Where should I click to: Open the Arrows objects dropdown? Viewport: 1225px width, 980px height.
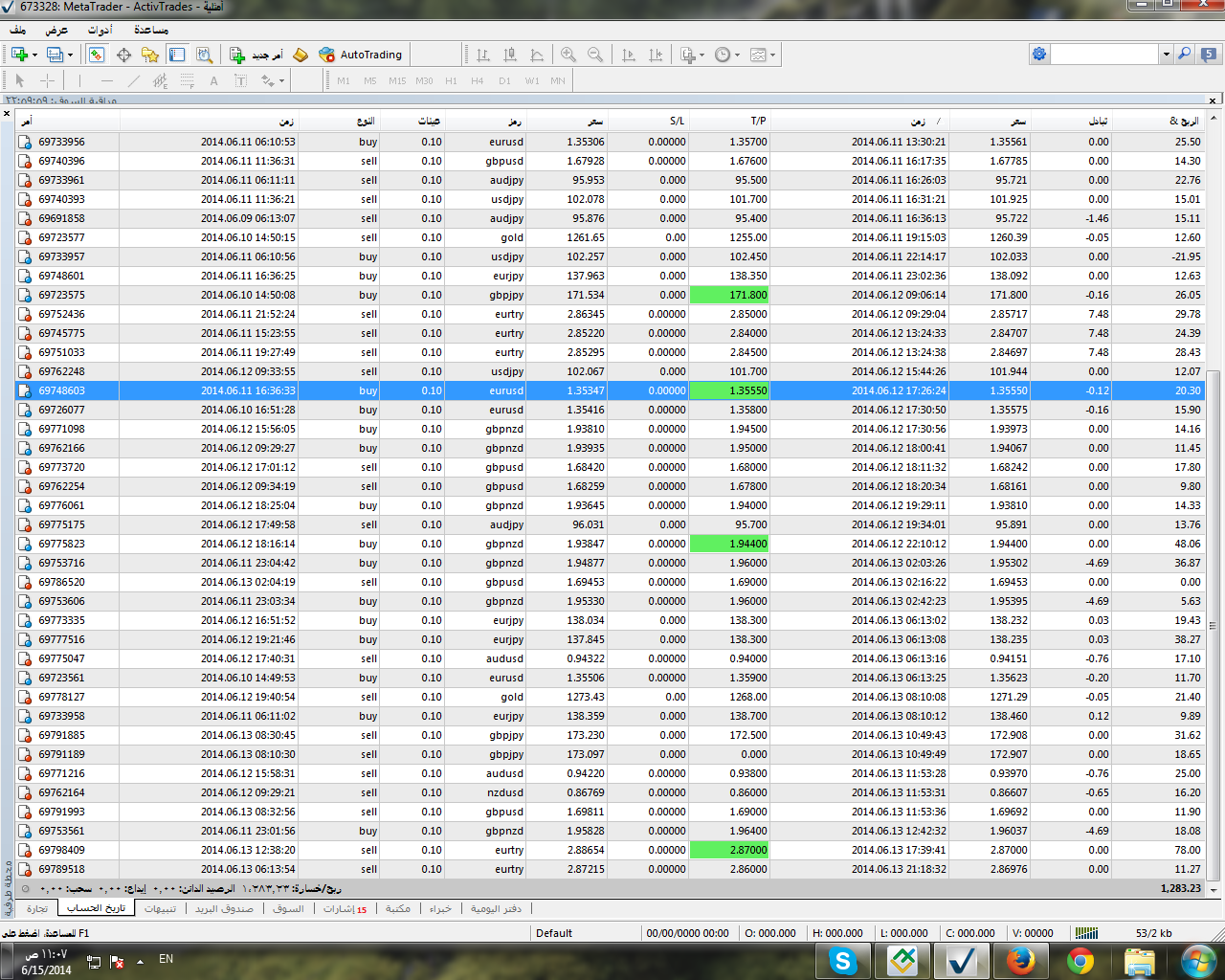coord(273,81)
